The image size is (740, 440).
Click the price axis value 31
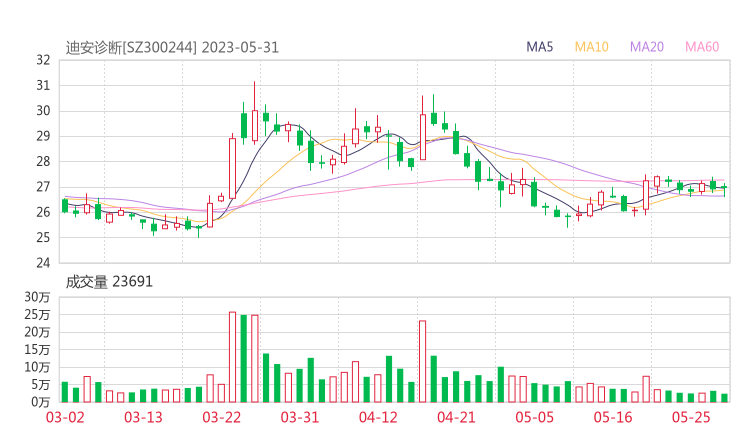(43, 85)
